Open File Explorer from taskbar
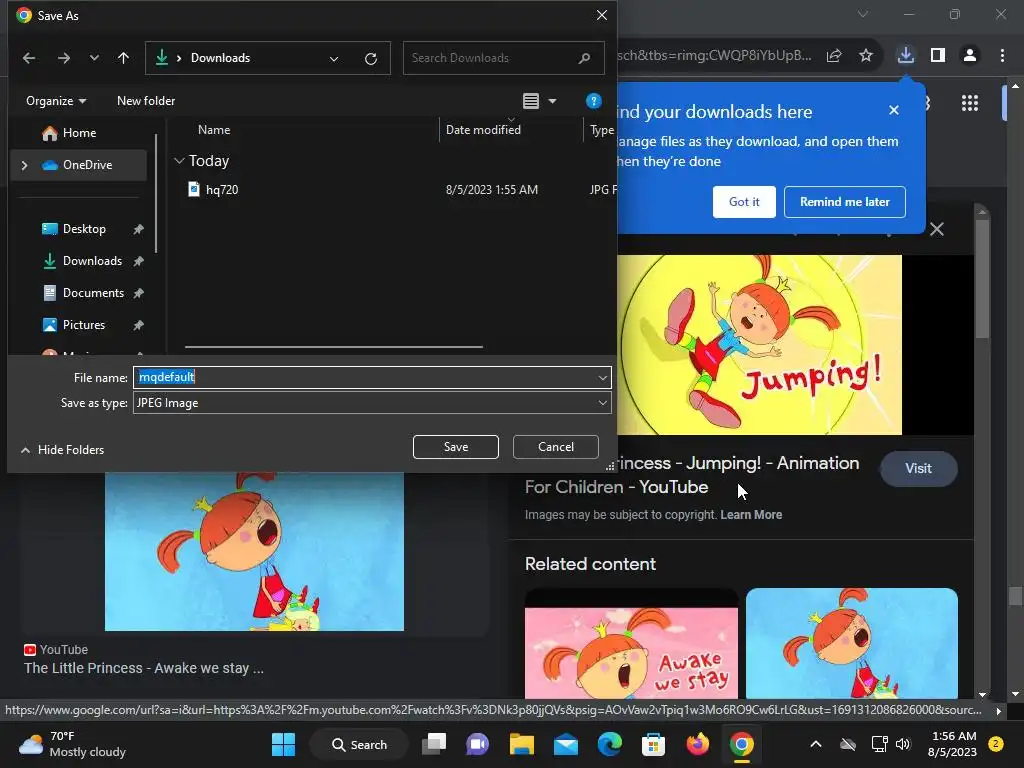This screenshot has height=768, width=1024. point(522,744)
